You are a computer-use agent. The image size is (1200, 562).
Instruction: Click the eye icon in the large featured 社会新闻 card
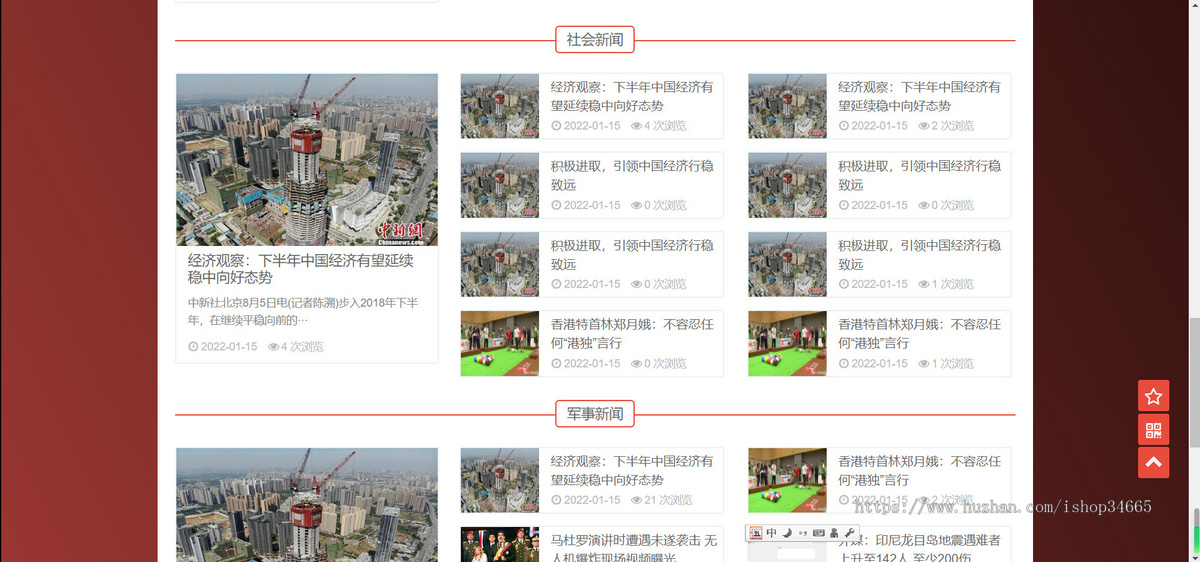click(x=273, y=347)
